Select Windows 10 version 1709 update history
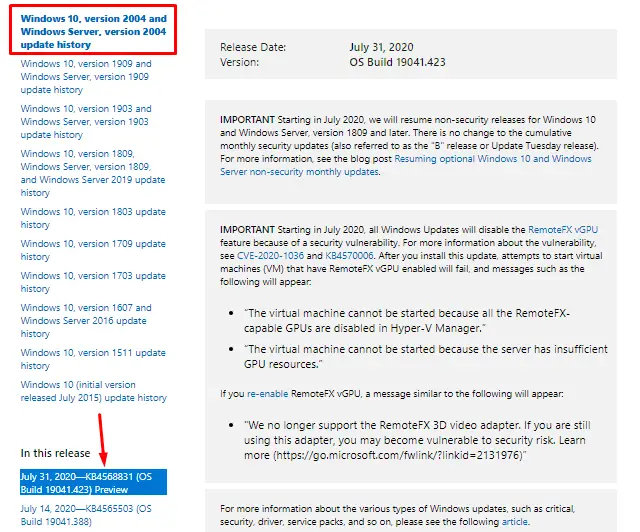Viewport: 640px width, 532px height. click(x=93, y=250)
